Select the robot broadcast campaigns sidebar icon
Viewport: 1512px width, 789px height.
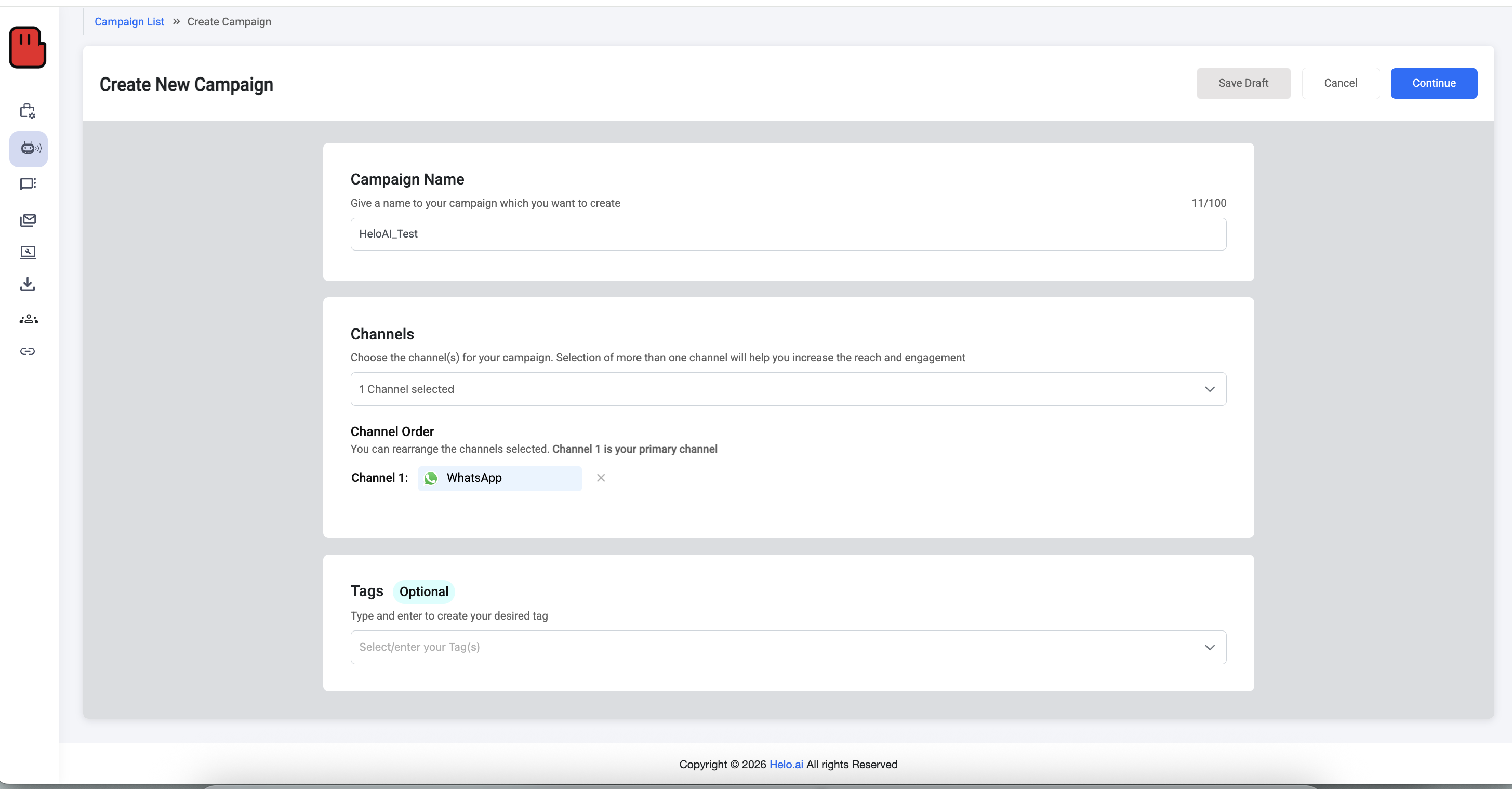pyautogui.click(x=29, y=149)
